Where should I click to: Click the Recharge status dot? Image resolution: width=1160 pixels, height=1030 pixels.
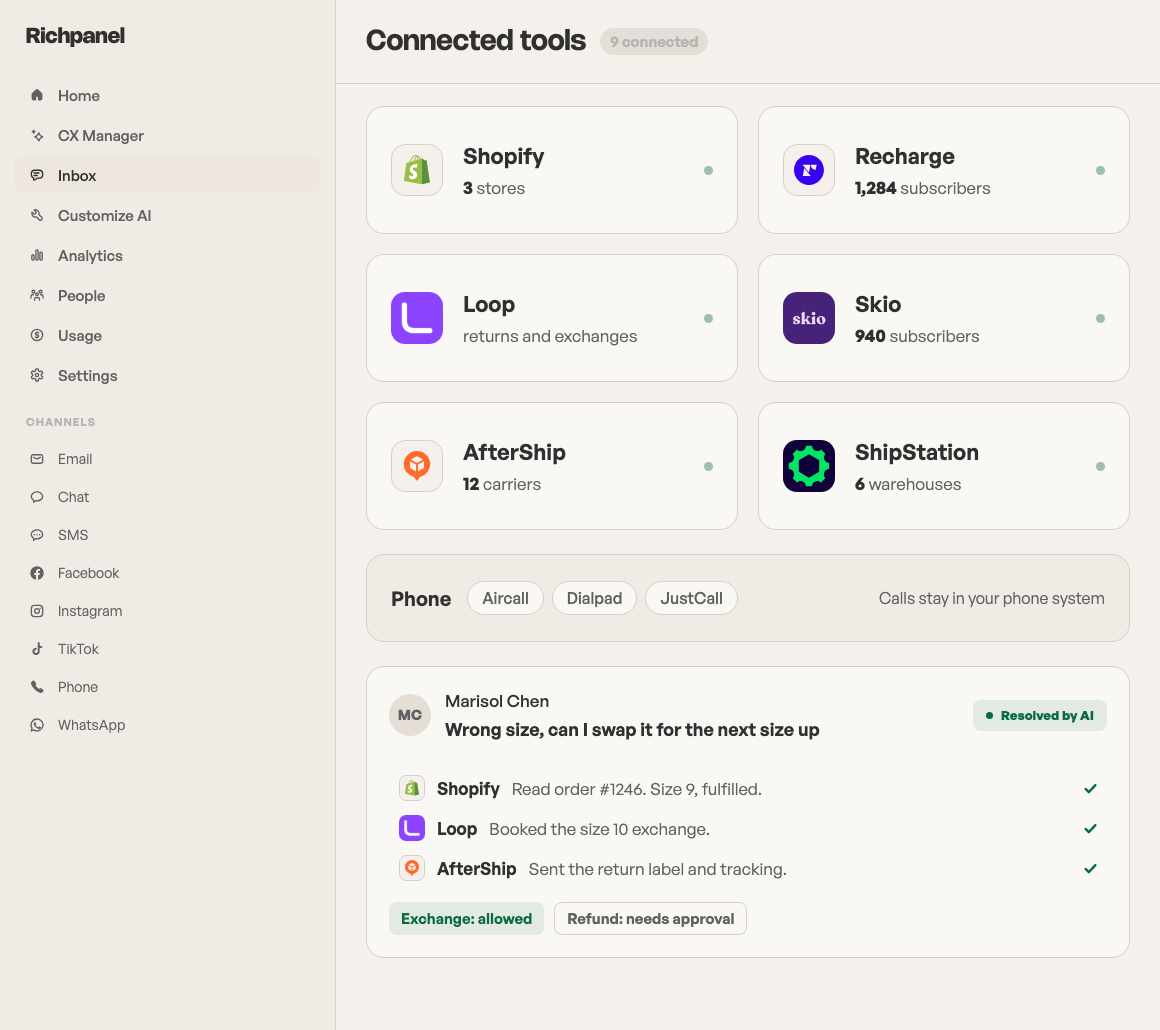(1100, 170)
